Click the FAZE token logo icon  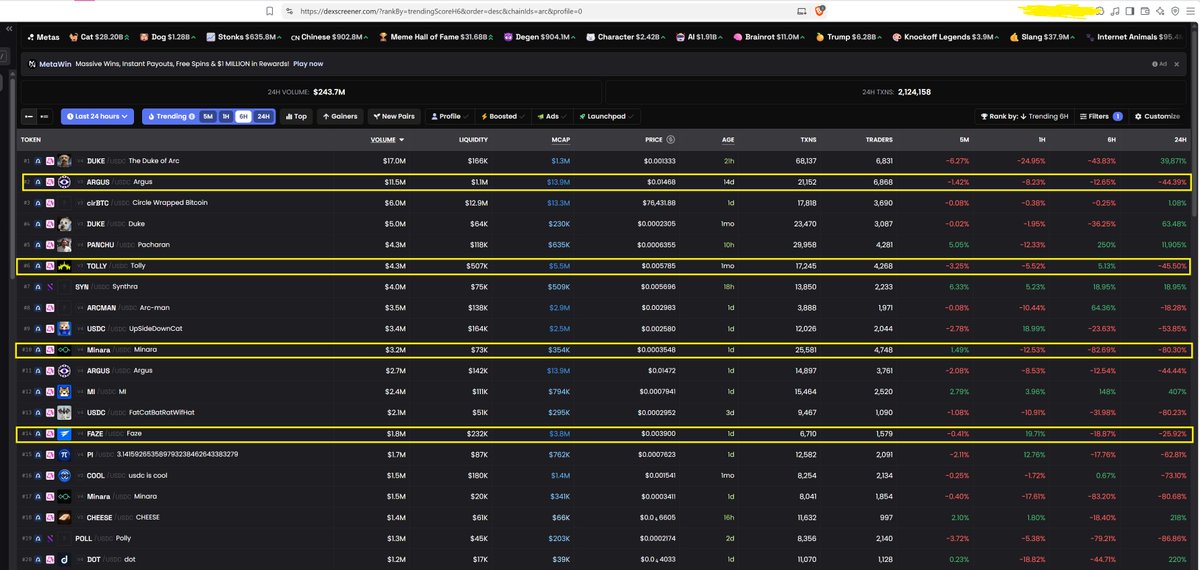pyautogui.click(x=64, y=433)
